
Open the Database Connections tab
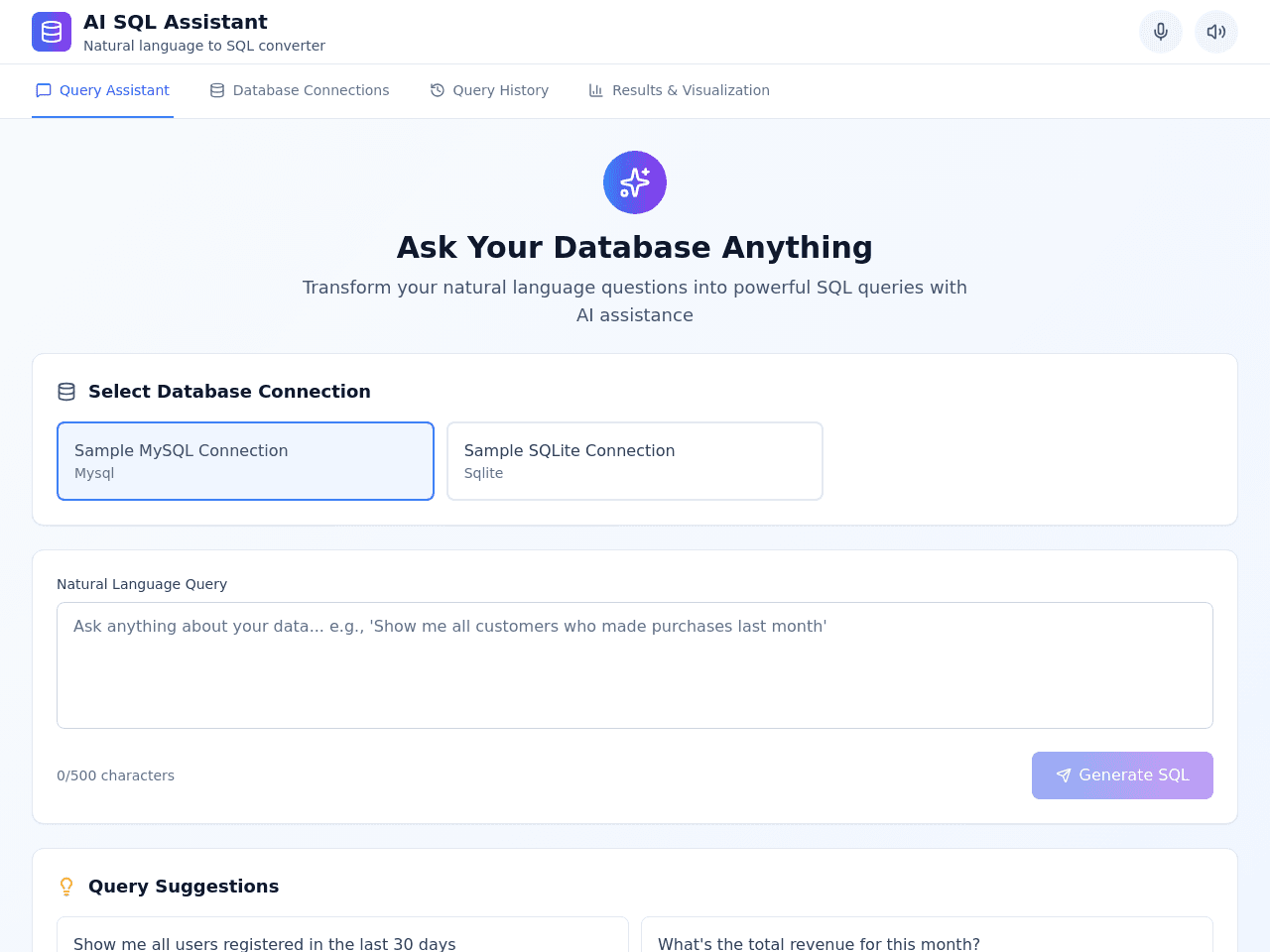(x=300, y=90)
